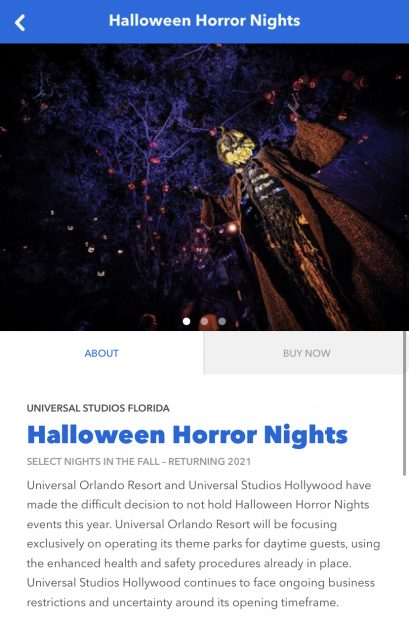Image resolution: width=409 pixels, height=625 pixels.
Task: Click the blue Halloween Horror Nights heading
Action: pyautogui.click(x=187, y=434)
